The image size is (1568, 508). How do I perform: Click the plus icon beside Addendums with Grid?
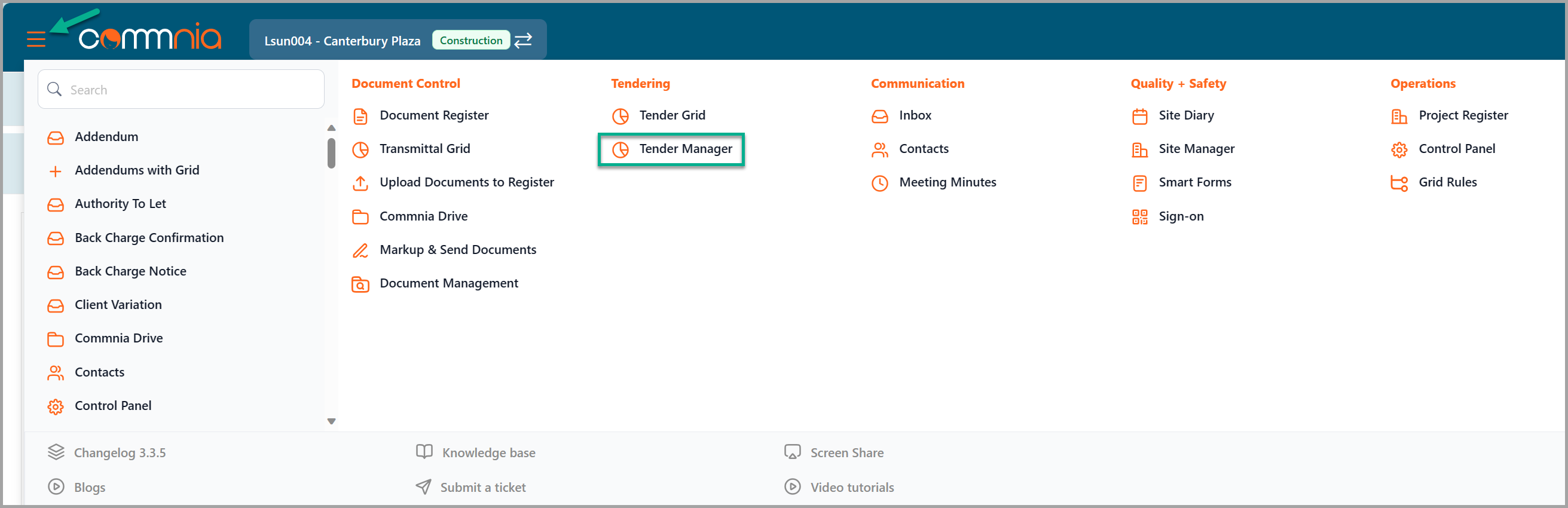coord(56,172)
